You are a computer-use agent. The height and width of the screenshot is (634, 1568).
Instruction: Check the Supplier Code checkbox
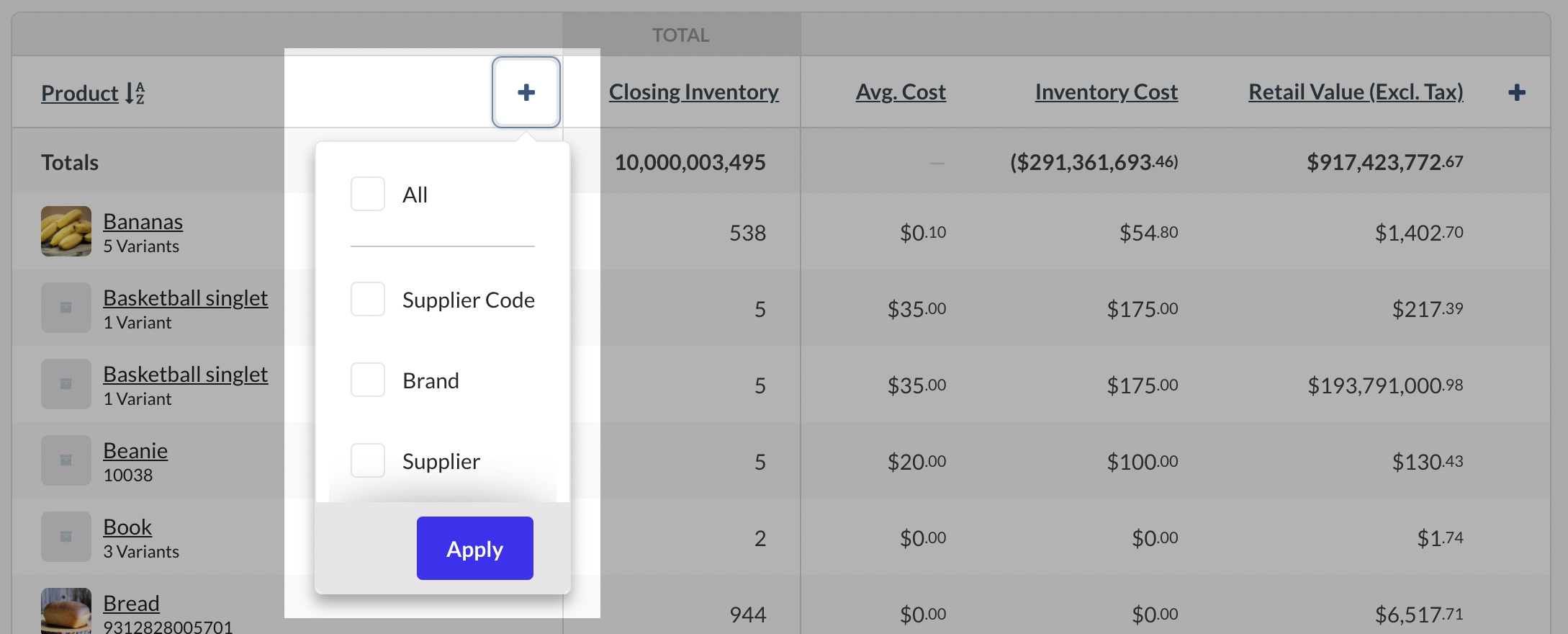coord(368,299)
